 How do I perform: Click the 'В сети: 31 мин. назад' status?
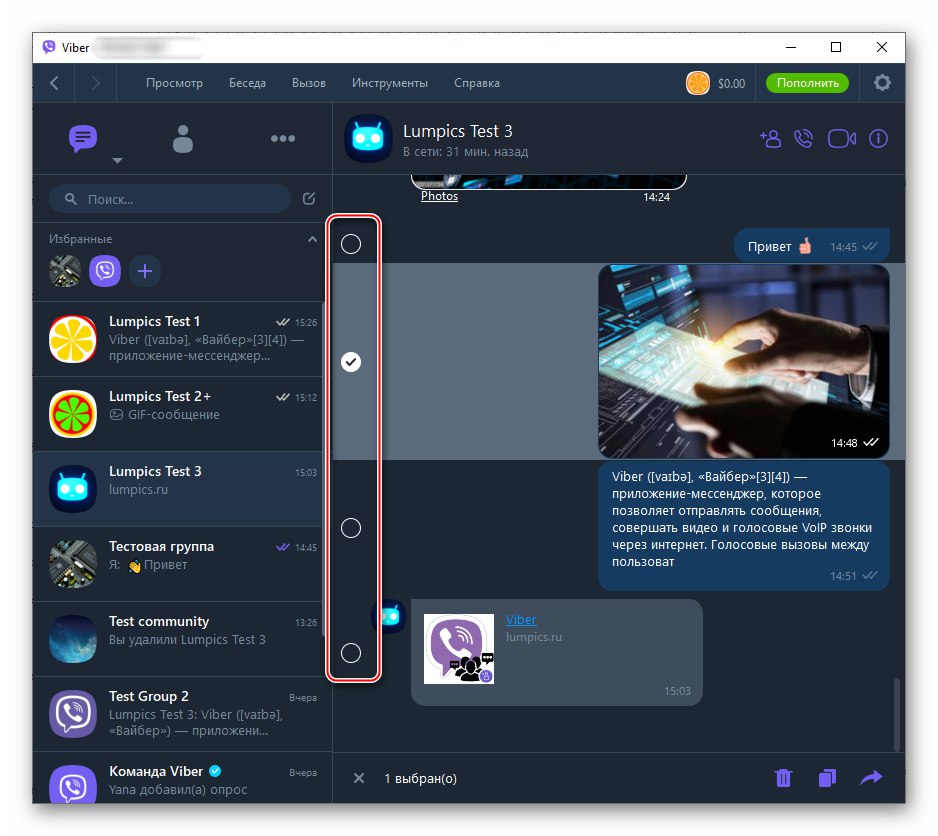[465, 151]
